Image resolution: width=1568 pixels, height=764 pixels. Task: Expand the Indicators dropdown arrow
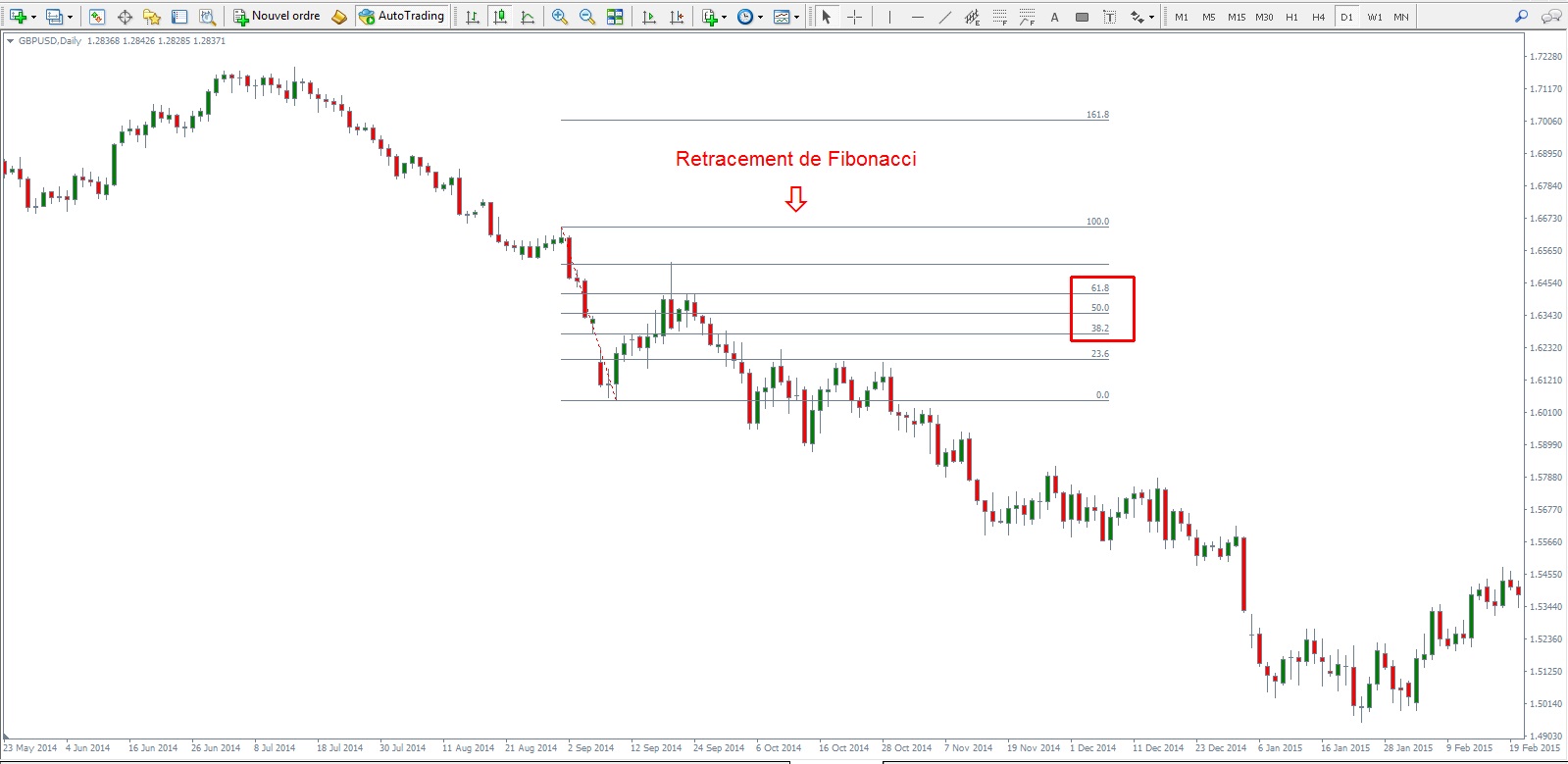tap(725, 17)
